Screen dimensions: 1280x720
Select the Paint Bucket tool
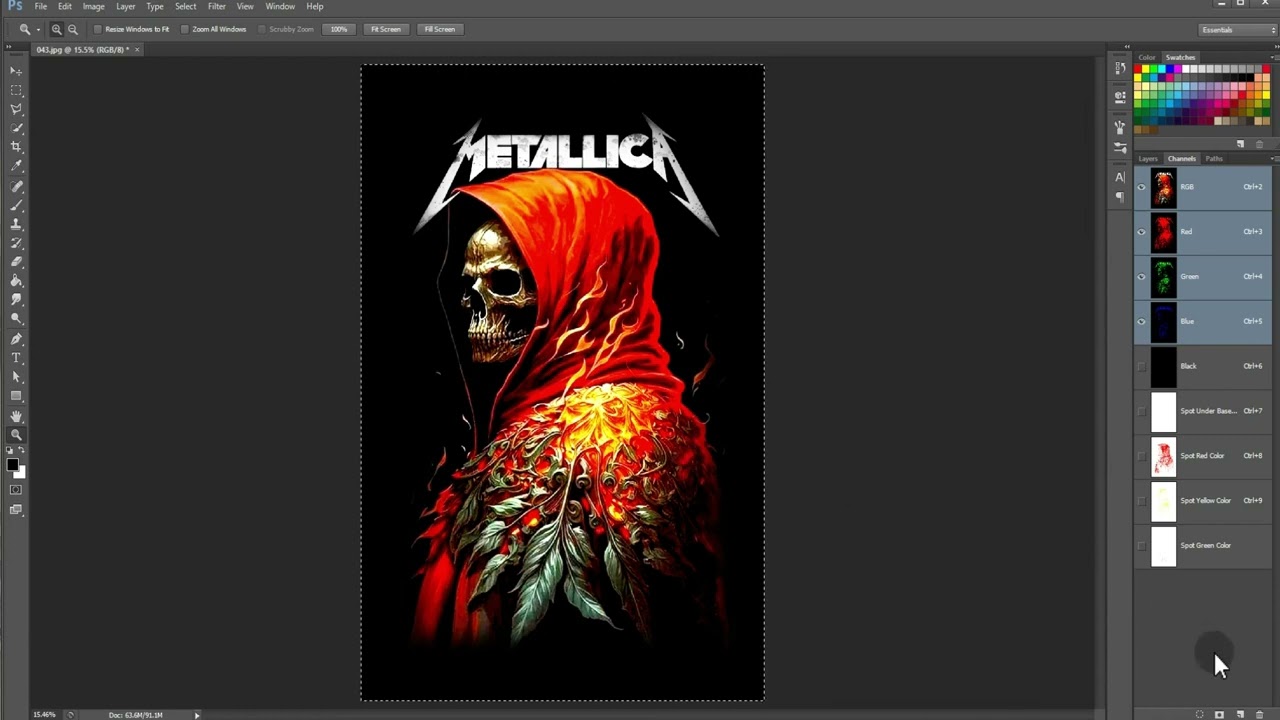click(x=16, y=281)
